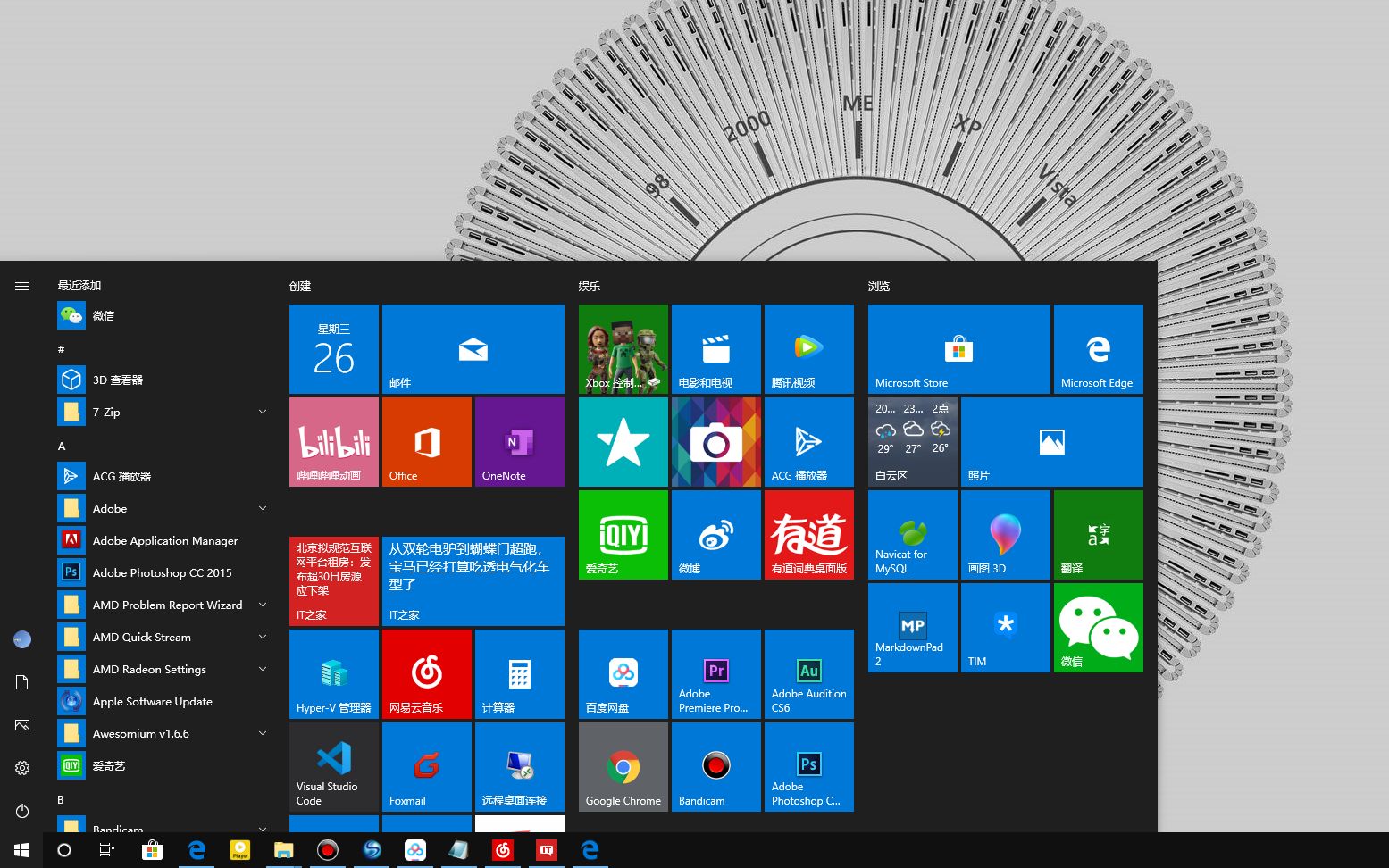Viewport: 1389px width, 868px height.
Task: Launch the iQIYI (爱奇艺) green tile
Action: (623, 535)
